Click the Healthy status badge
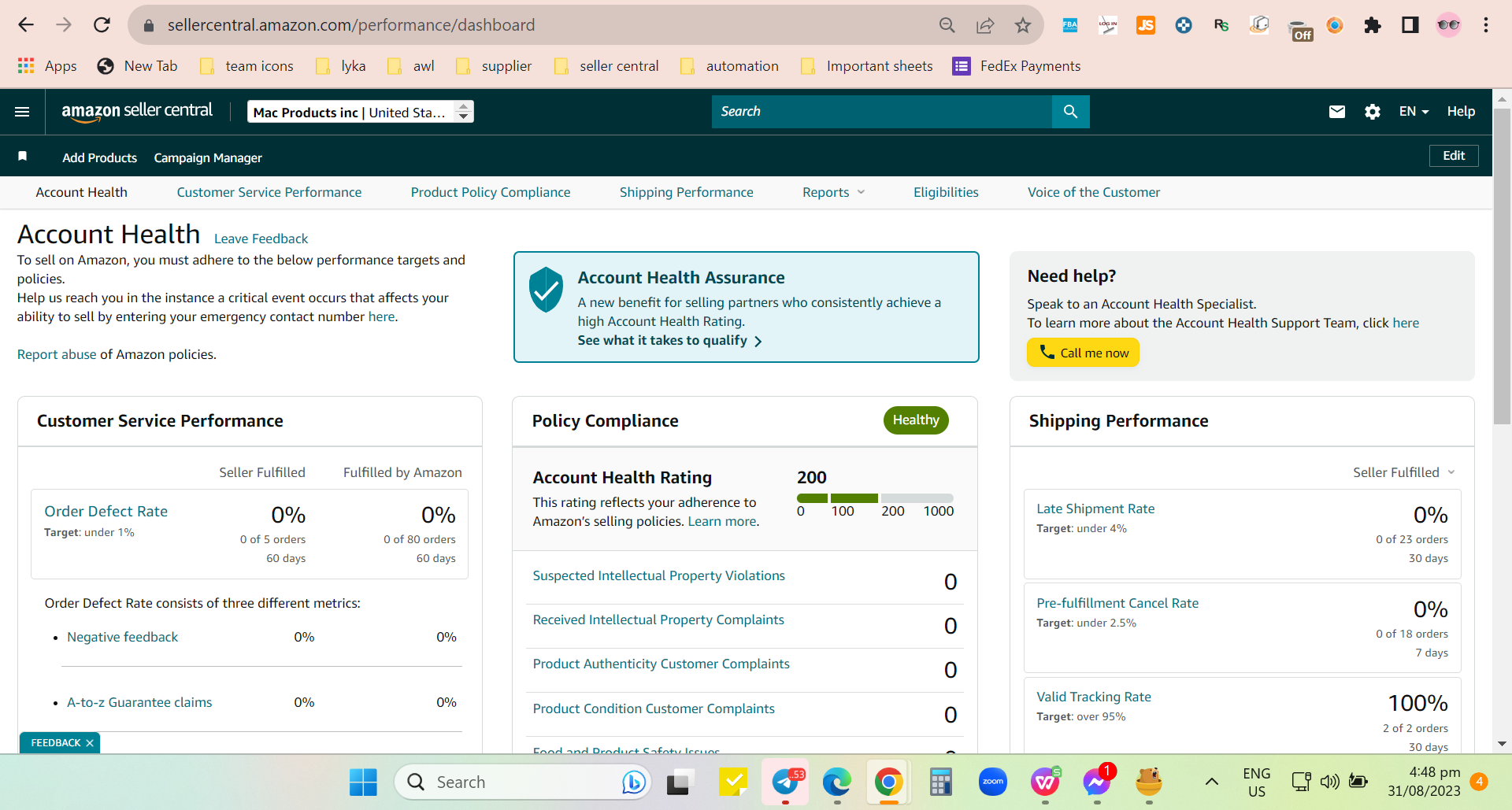 click(x=916, y=420)
